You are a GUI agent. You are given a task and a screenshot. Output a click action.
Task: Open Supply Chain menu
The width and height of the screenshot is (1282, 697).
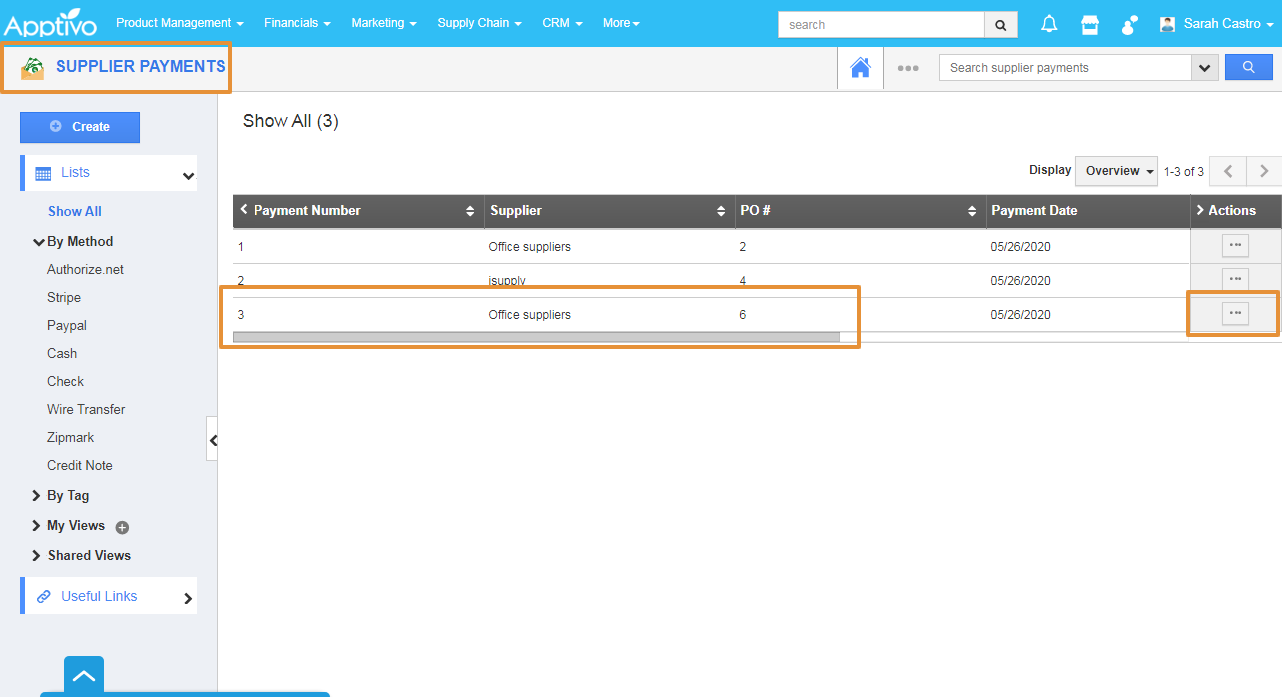click(479, 23)
